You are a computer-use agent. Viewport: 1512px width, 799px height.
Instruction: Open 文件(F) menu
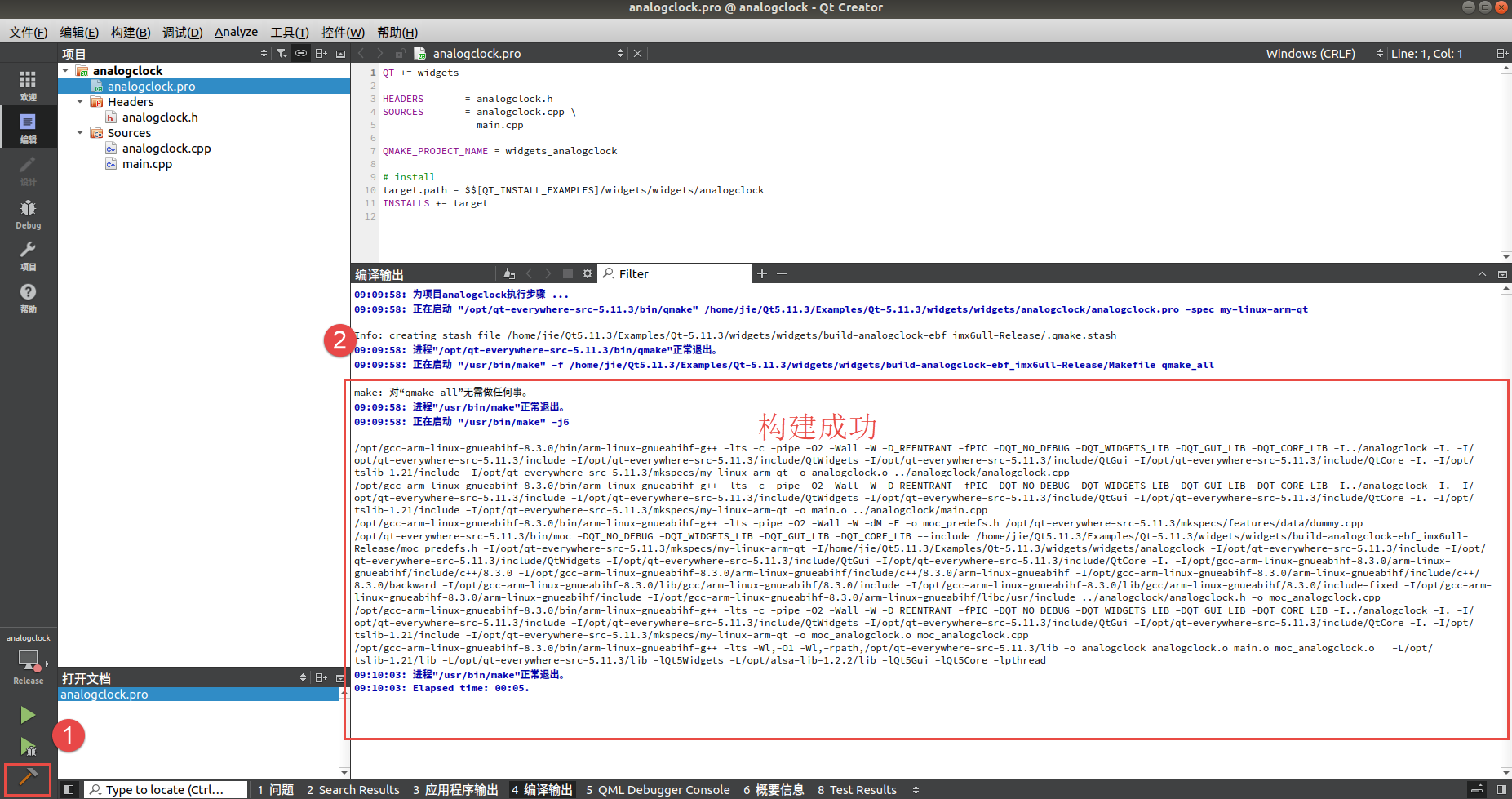[x=29, y=32]
